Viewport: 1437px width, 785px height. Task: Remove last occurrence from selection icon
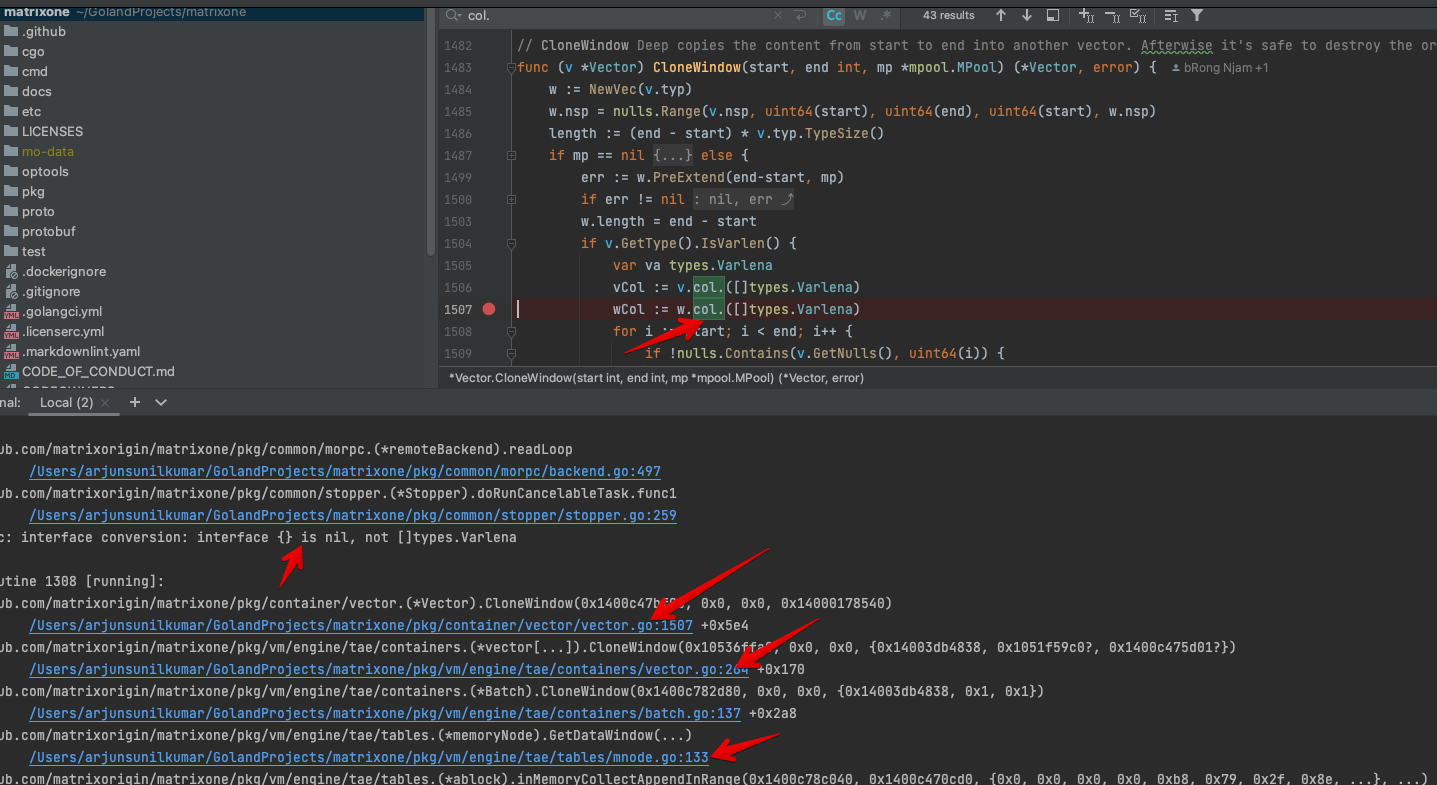point(1112,16)
